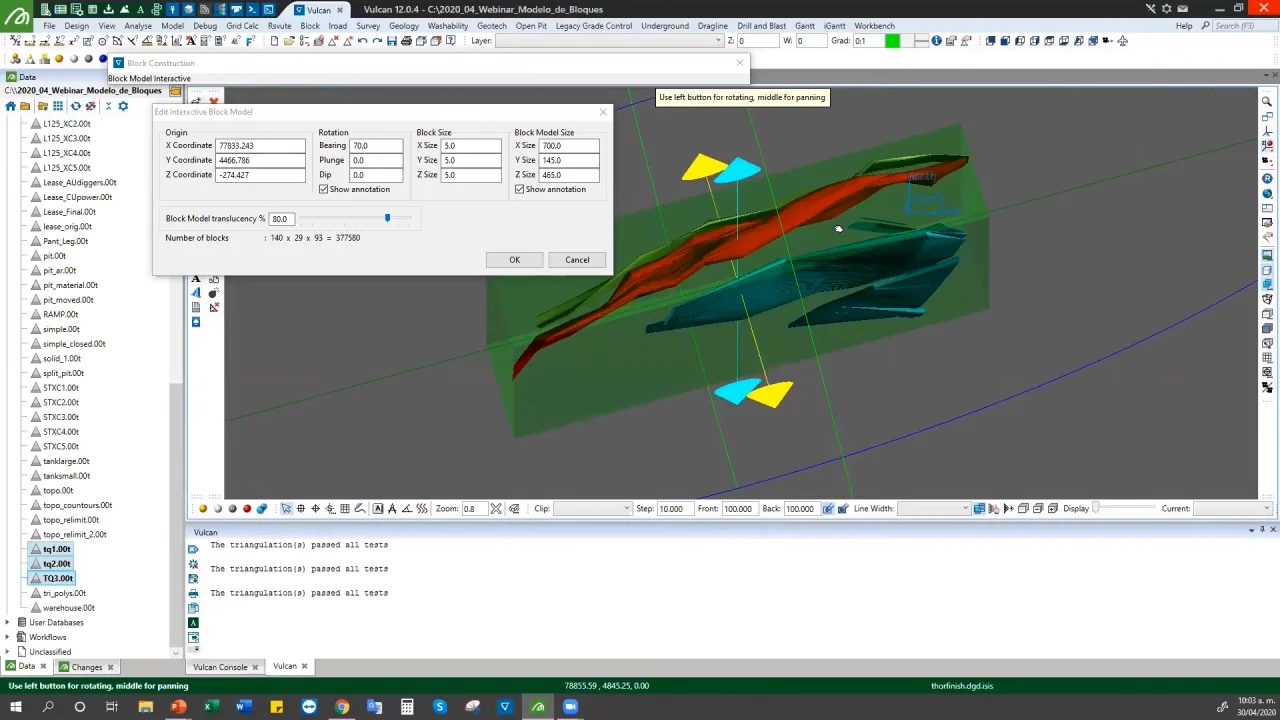Click the Undo arrow in the toolbar
This screenshot has width=1280, height=720.
click(362, 41)
